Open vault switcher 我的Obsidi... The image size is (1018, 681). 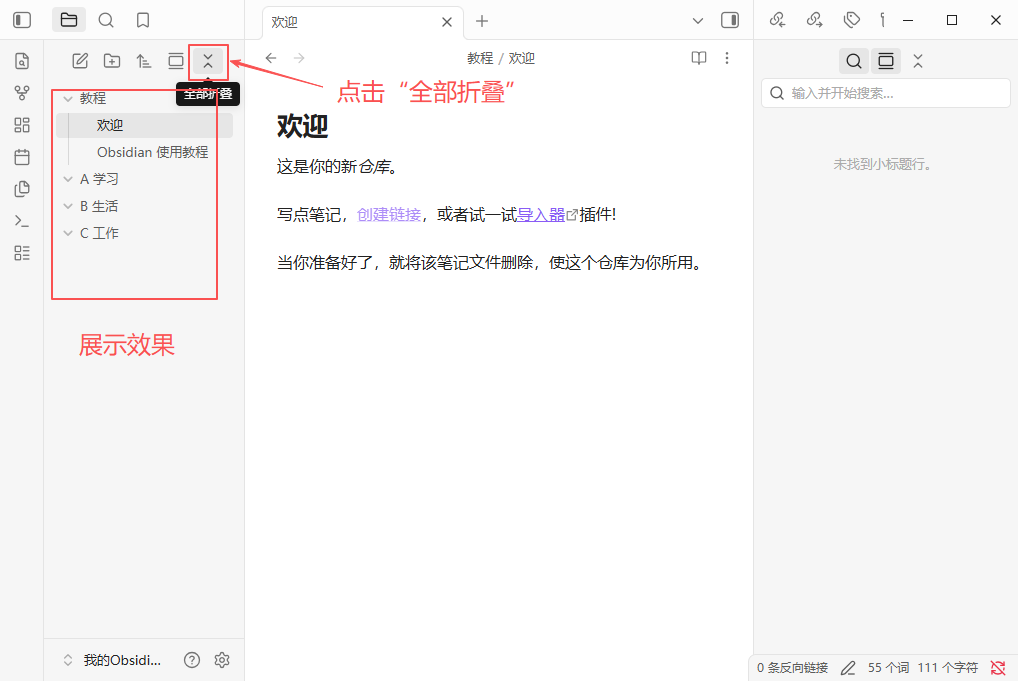tap(112, 660)
